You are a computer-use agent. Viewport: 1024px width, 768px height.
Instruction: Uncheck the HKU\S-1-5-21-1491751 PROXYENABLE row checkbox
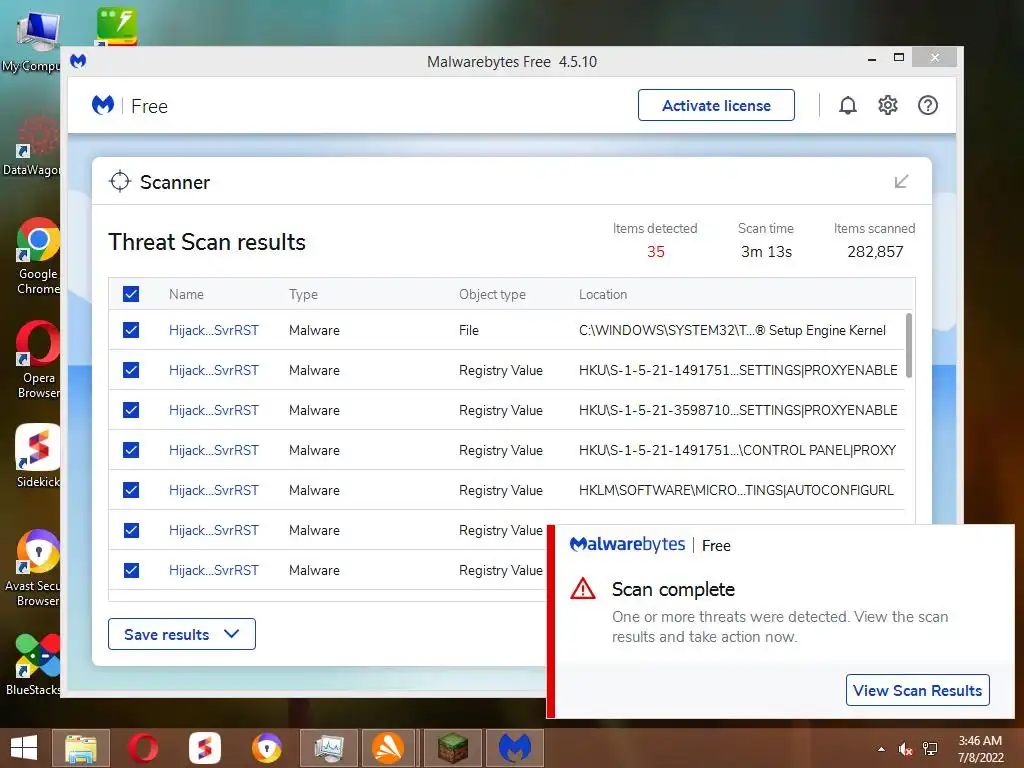click(131, 370)
